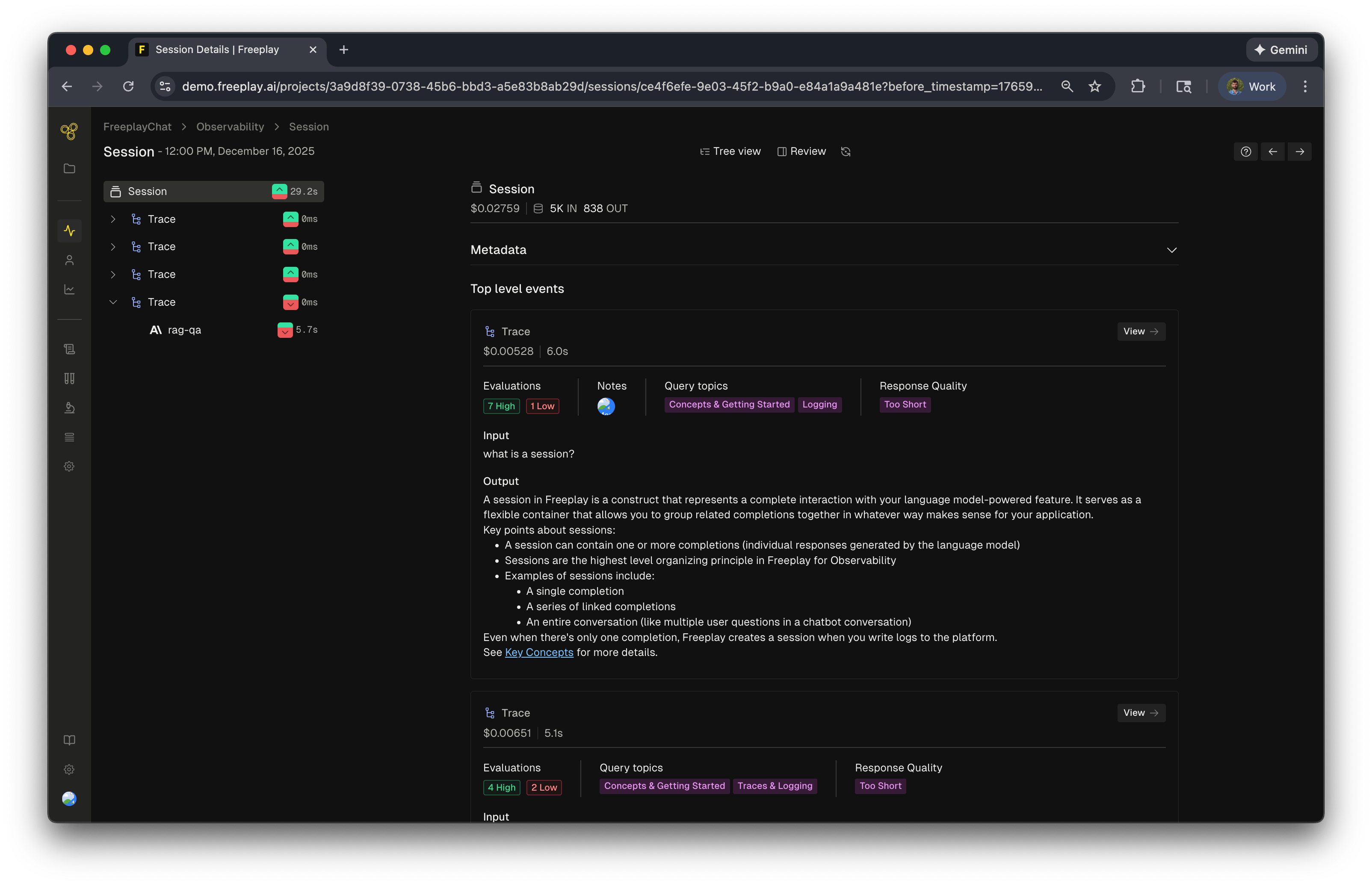Go to previous session with left arrow
The height and width of the screenshot is (886, 1372).
(1272, 151)
